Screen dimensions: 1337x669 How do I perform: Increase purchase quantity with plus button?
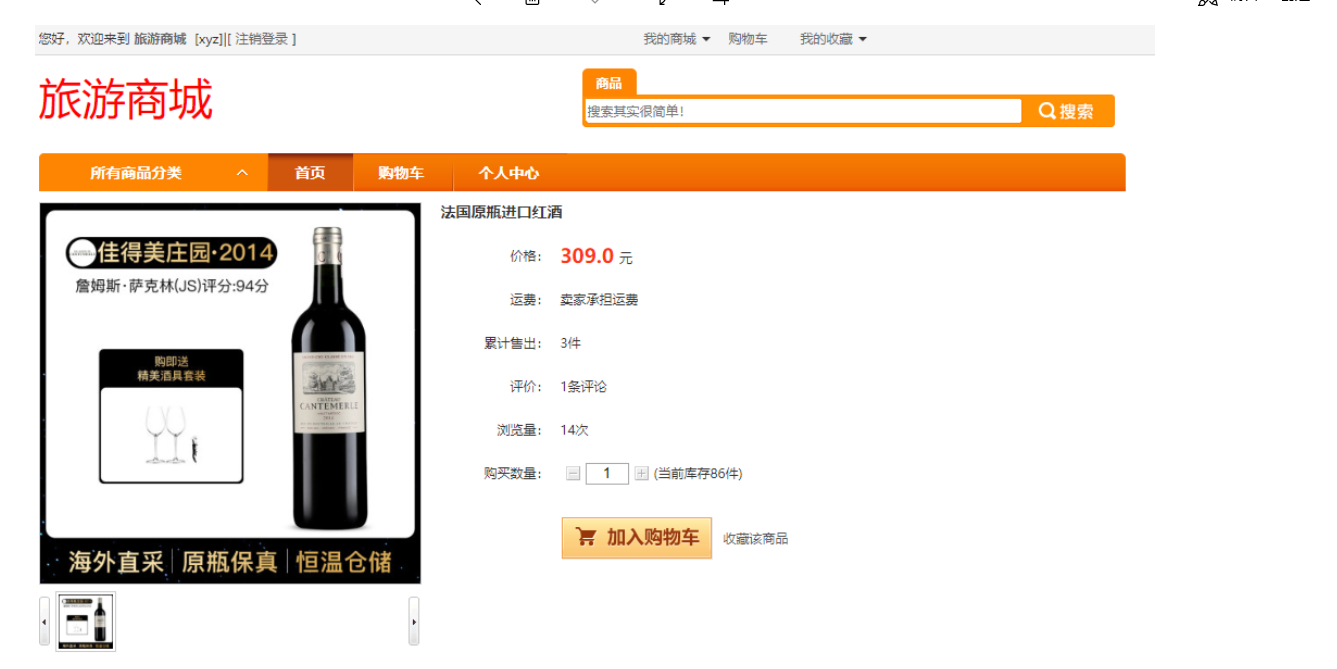click(x=641, y=473)
